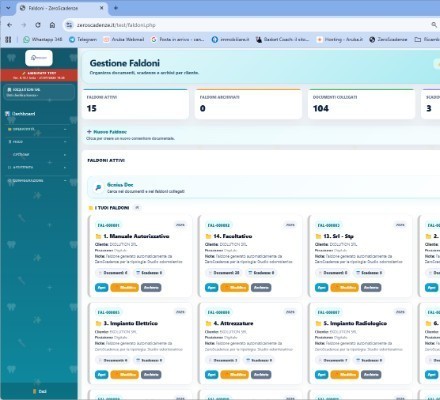Open folder card 1. Manuale Autorizzativo title
The image size is (440, 400).
pos(136,236)
